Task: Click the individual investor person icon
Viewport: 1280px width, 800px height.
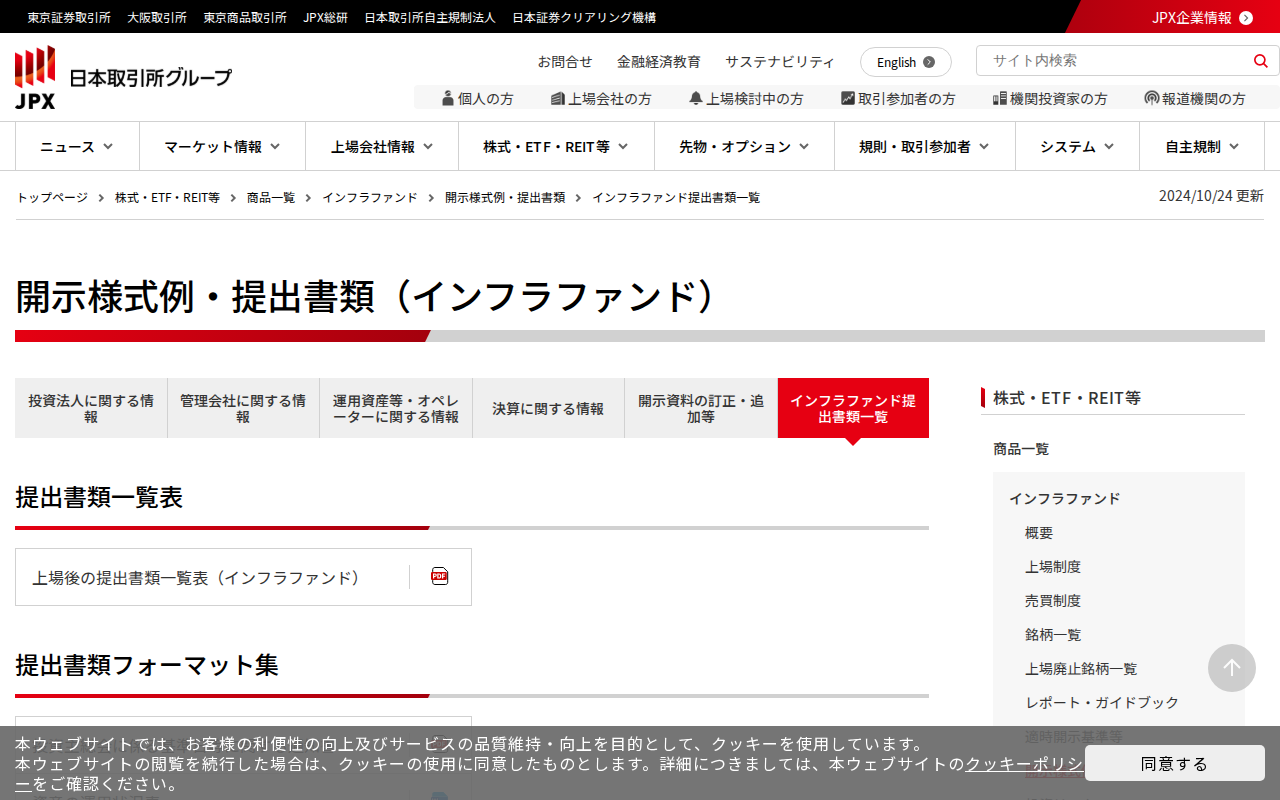Action: pos(448,98)
